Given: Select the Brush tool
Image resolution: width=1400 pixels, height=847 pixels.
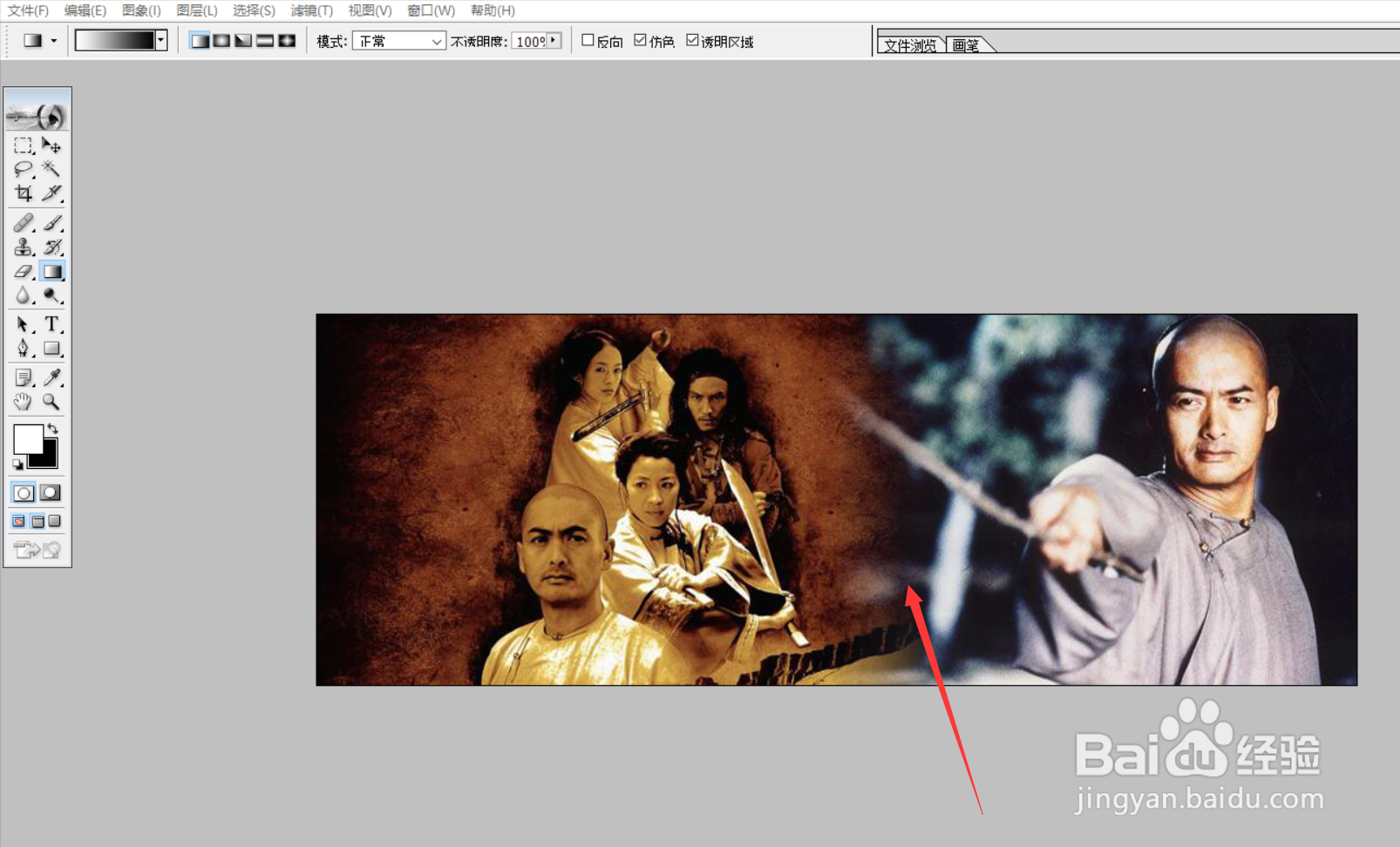Looking at the screenshot, I should (51, 223).
